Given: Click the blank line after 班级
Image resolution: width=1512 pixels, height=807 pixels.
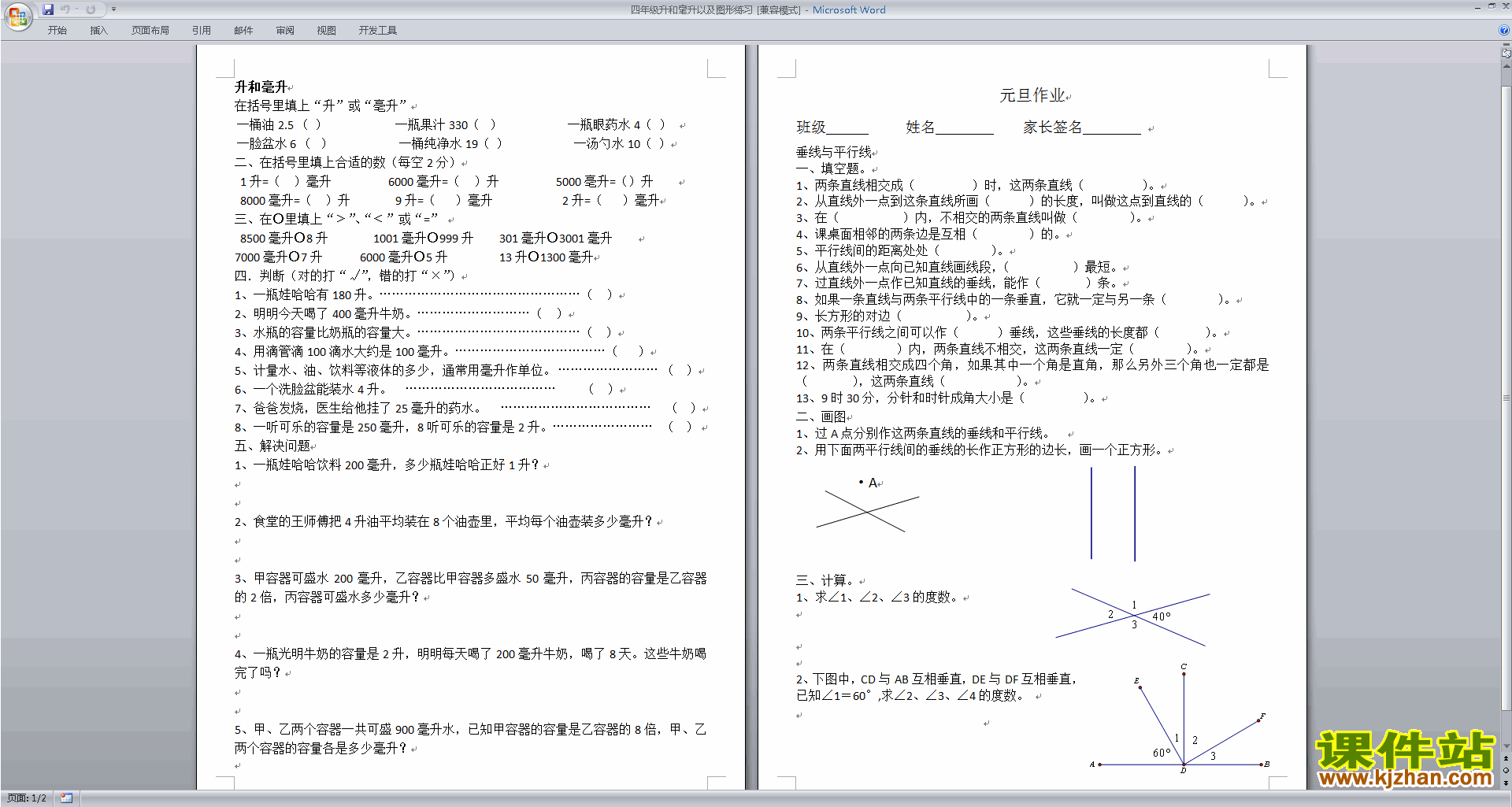Looking at the screenshot, I should [847, 128].
